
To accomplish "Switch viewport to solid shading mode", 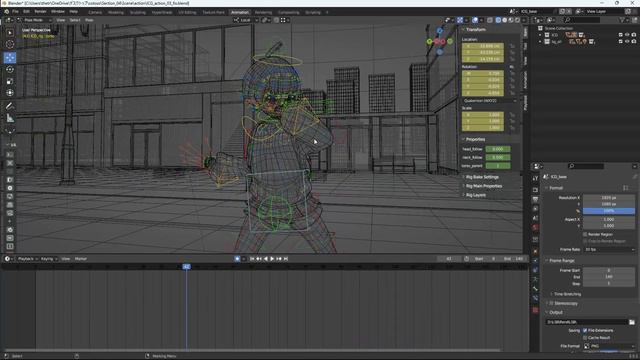I will point(505,20).
